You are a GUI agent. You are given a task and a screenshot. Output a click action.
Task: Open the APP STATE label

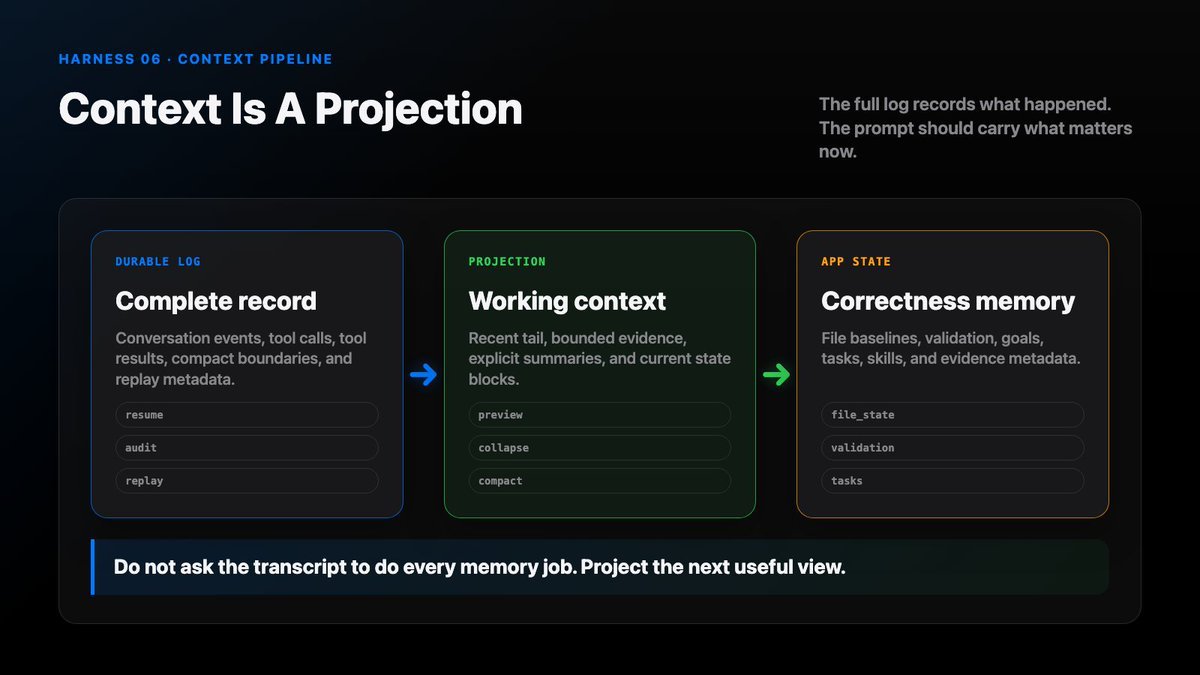[856, 262]
